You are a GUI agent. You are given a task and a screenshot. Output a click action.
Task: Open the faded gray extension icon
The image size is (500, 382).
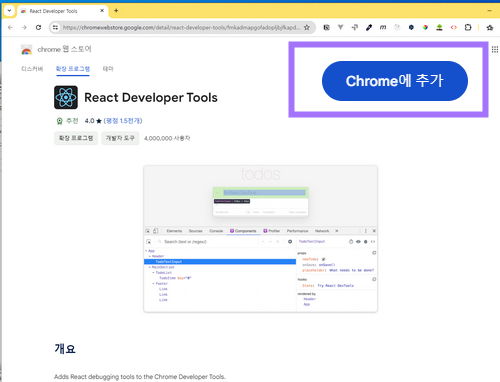(397, 27)
